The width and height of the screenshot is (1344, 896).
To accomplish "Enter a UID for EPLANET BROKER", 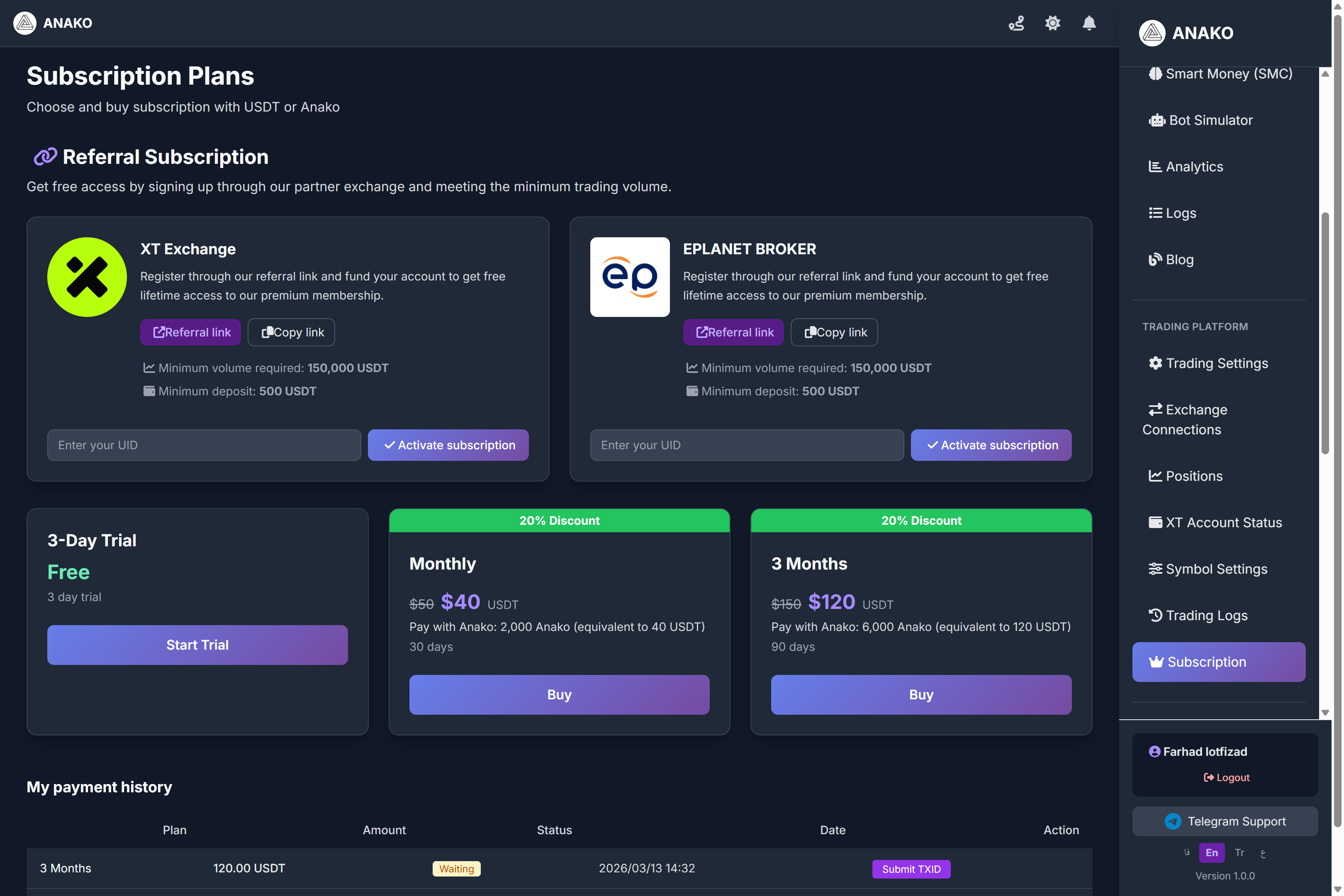I will coord(746,445).
